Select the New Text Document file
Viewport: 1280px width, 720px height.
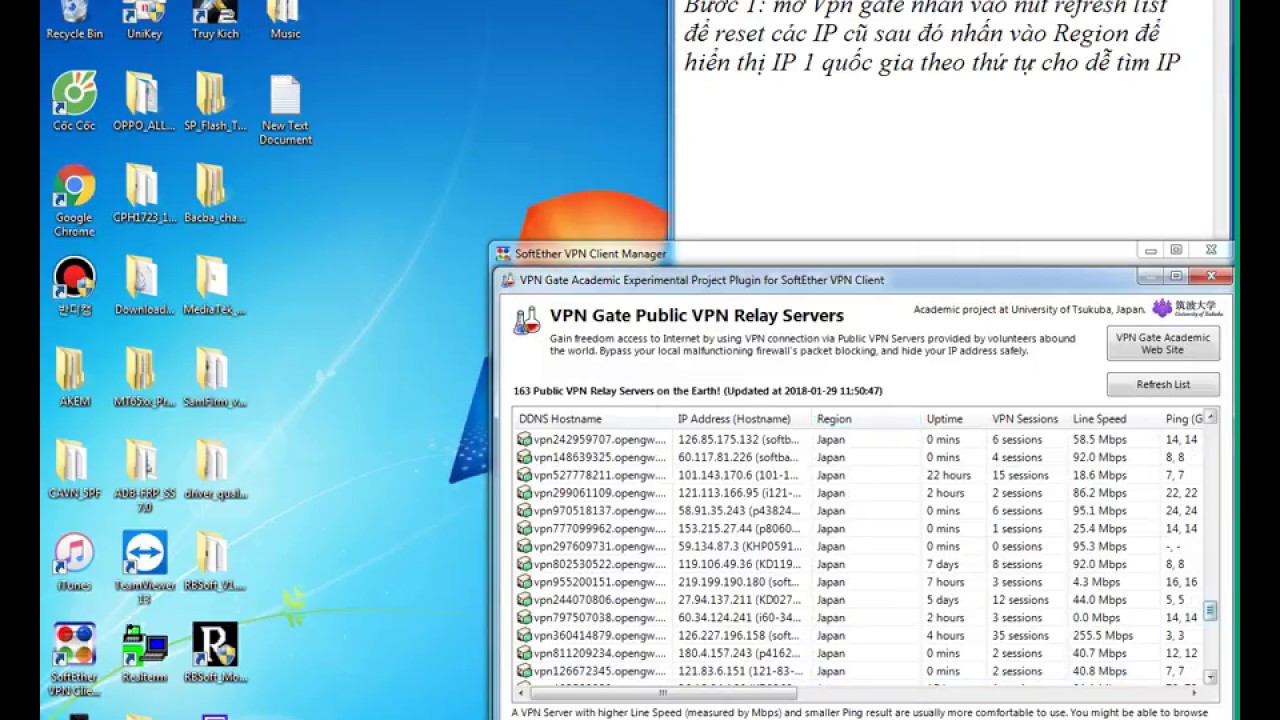coord(286,109)
